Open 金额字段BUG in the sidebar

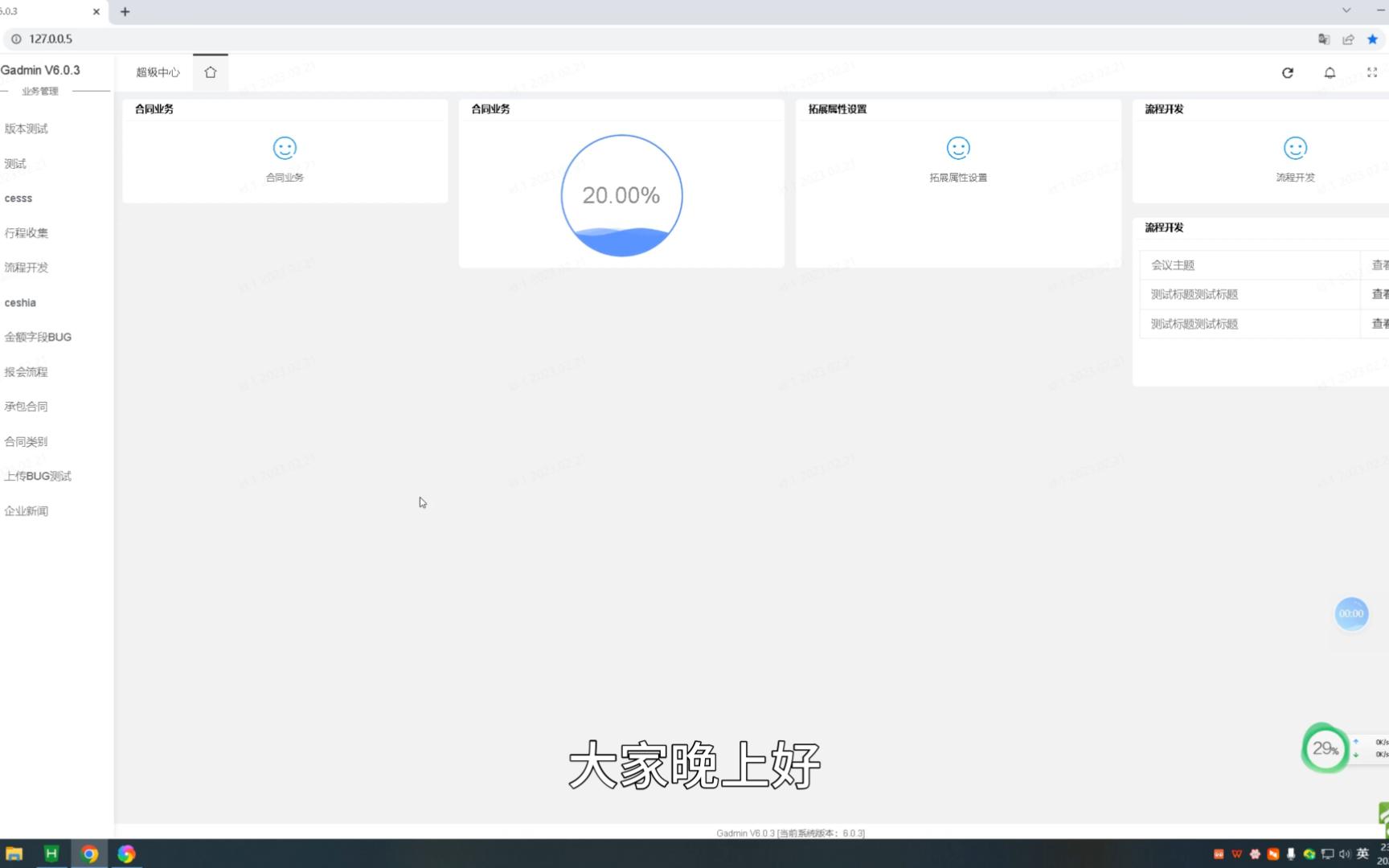(38, 337)
